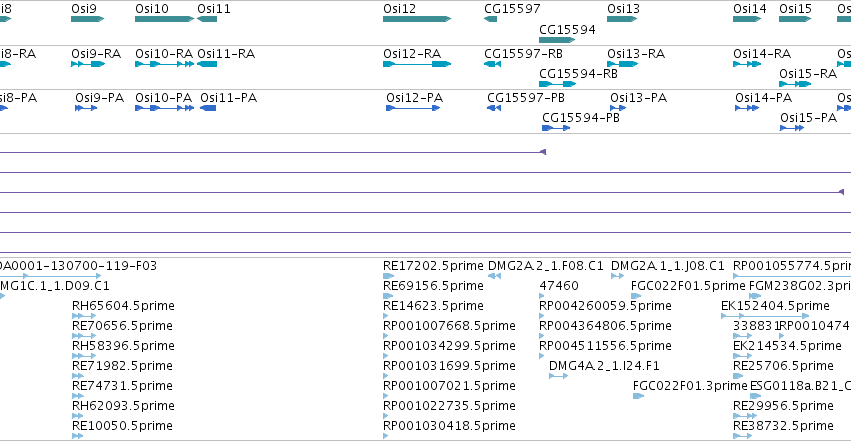Click the RH58396.5prime EST label
The image size is (851, 441).
tap(123, 346)
